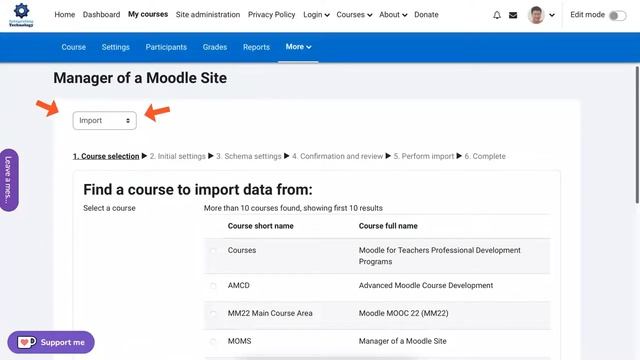Open My courses
This screenshot has width=640, height=360.
(x=148, y=14)
